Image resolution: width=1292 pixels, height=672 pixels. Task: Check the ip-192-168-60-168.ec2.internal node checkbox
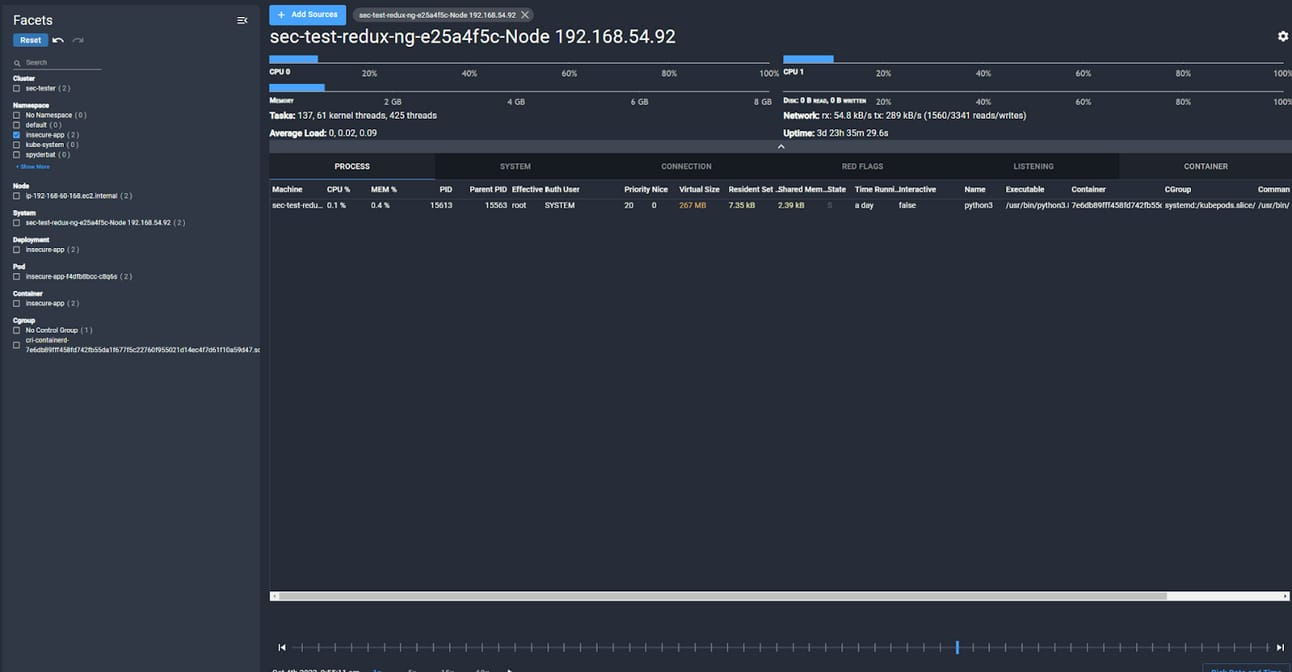click(17, 196)
